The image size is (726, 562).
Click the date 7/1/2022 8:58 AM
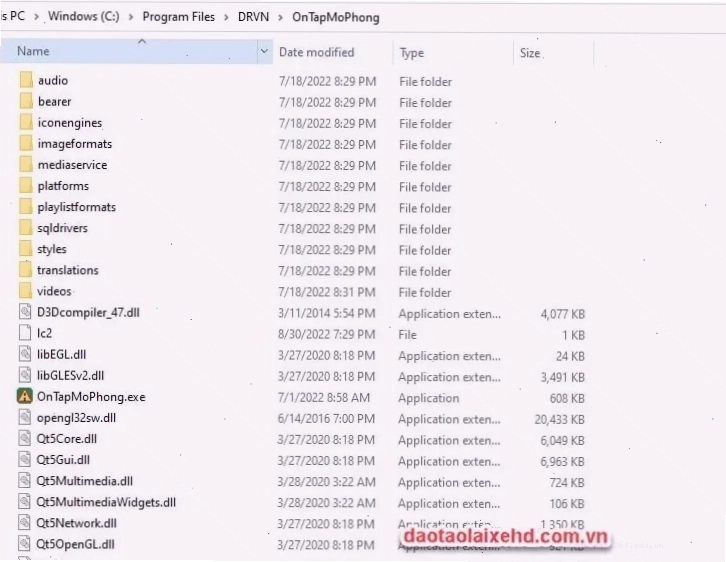[x=324, y=398]
